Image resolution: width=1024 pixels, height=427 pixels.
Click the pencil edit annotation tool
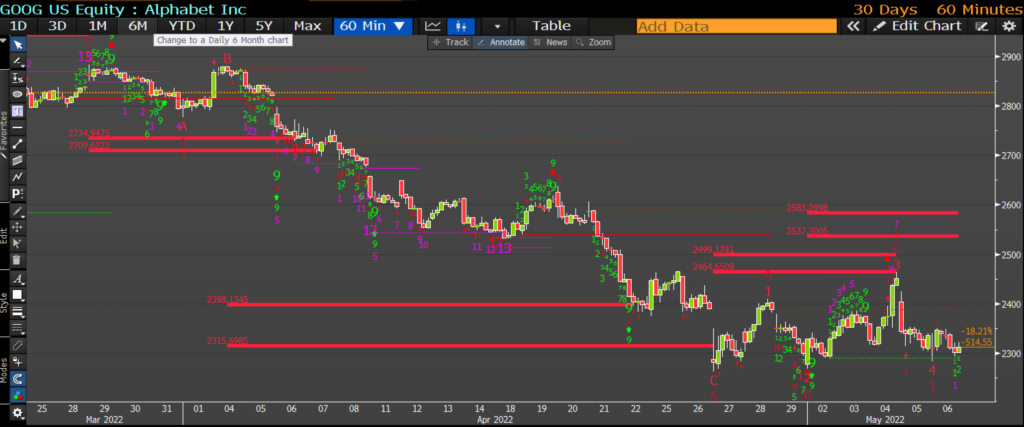click(x=18, y=211)
